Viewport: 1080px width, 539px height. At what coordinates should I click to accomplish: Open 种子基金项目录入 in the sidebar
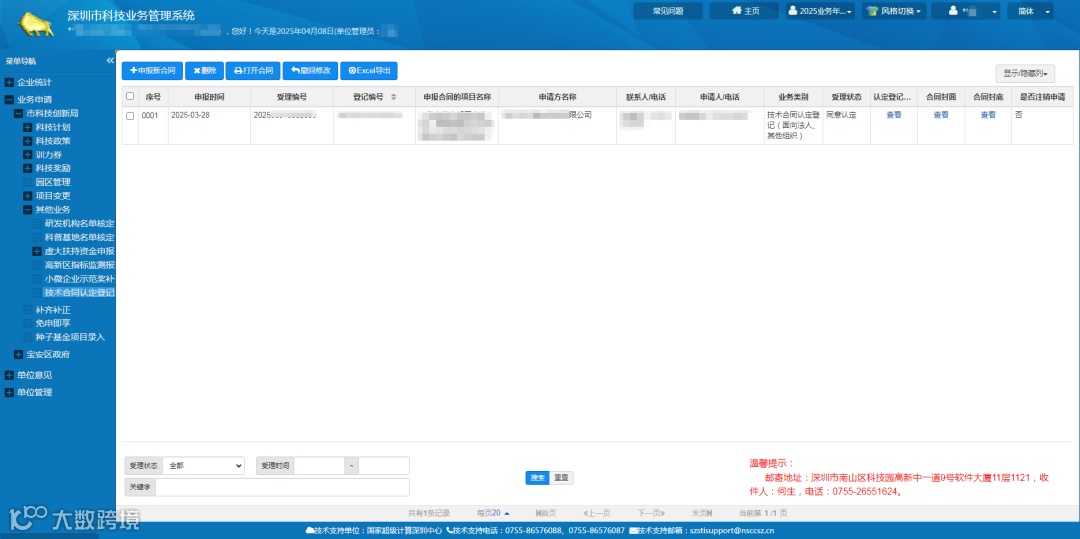(70, 337)
